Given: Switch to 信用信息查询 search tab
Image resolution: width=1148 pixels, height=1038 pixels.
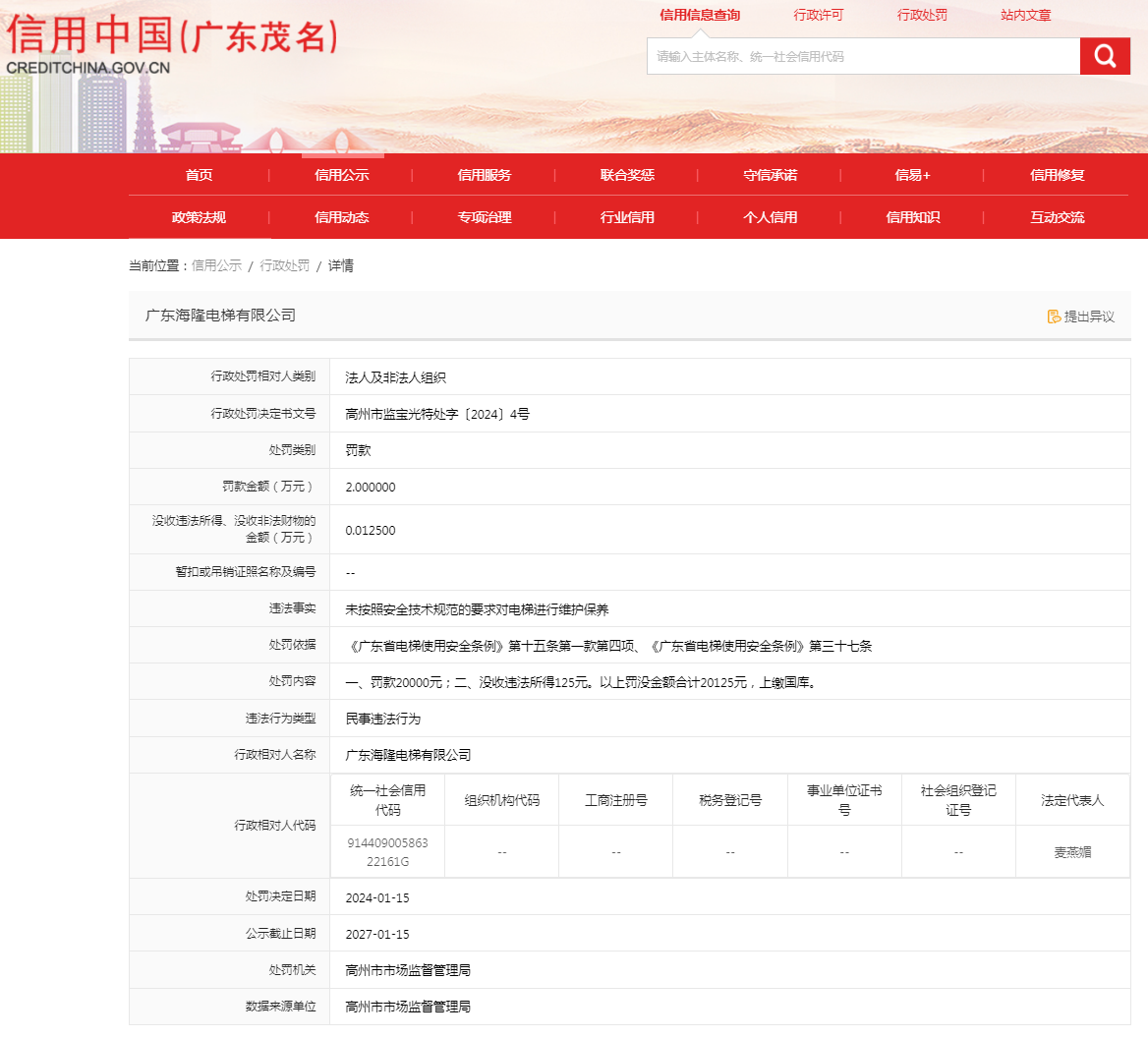Looking at the screenshot, I should point(700,16).
